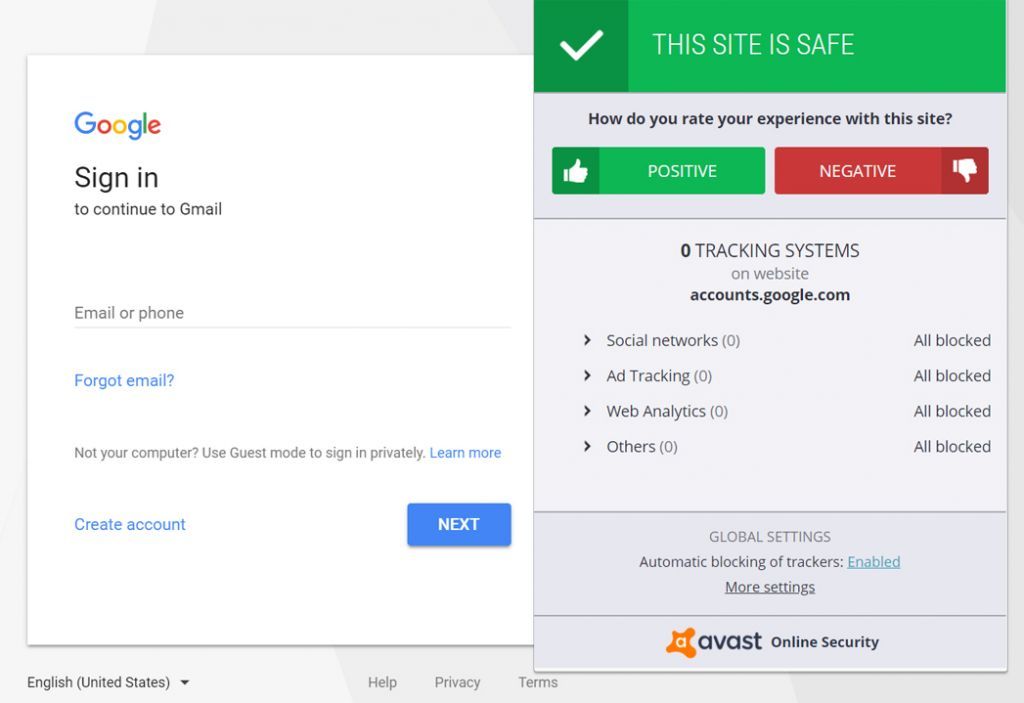Click the GLOBAL SETTINGS label
This screenshot has height=703, width=1024.
click(770, 537)
